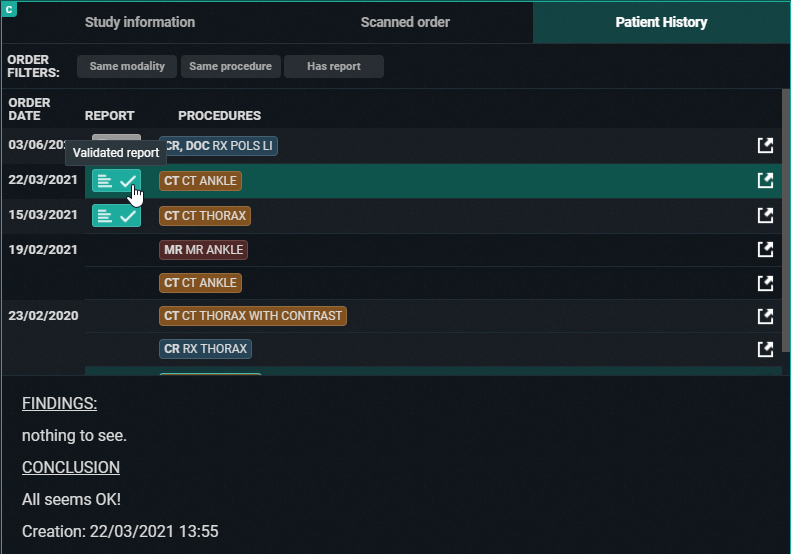Toggle the Same modality filter

click(x=127, y=67)
